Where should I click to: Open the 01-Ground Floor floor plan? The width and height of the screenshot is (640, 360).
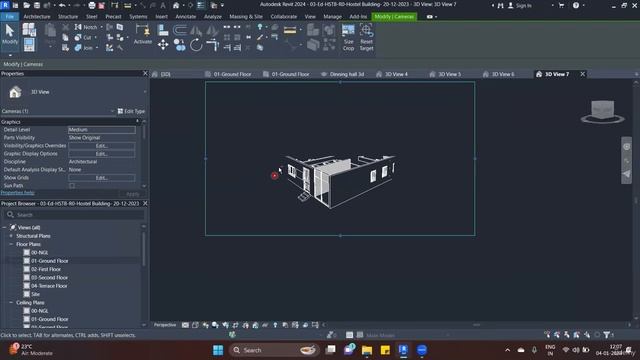tap(49, 261)
